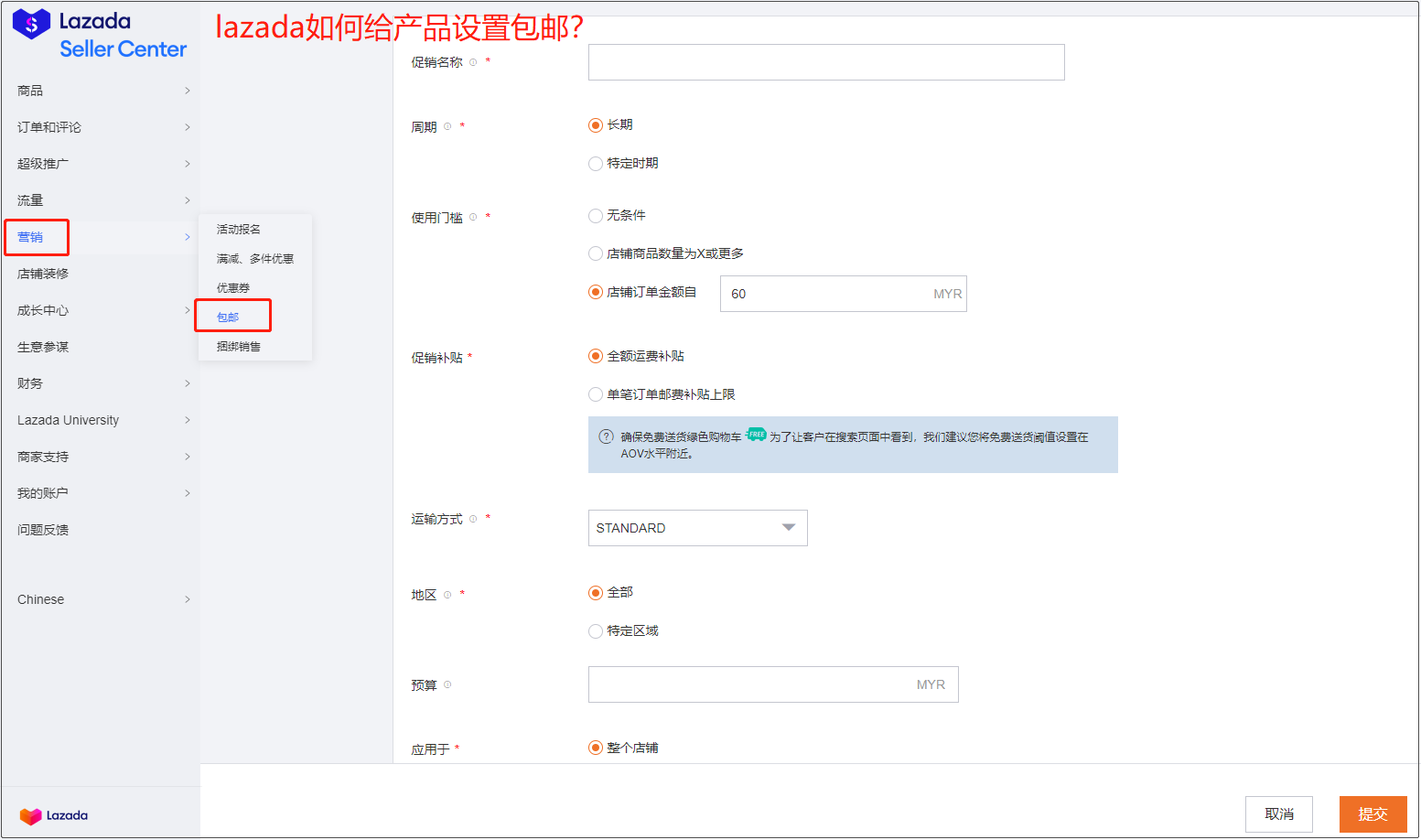Open 包邮 in the marketing submenu
The image size is (1421, 840).
click(228, 318)
